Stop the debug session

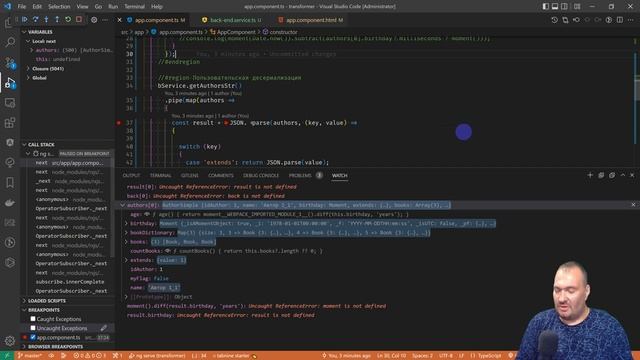point(79,20)
